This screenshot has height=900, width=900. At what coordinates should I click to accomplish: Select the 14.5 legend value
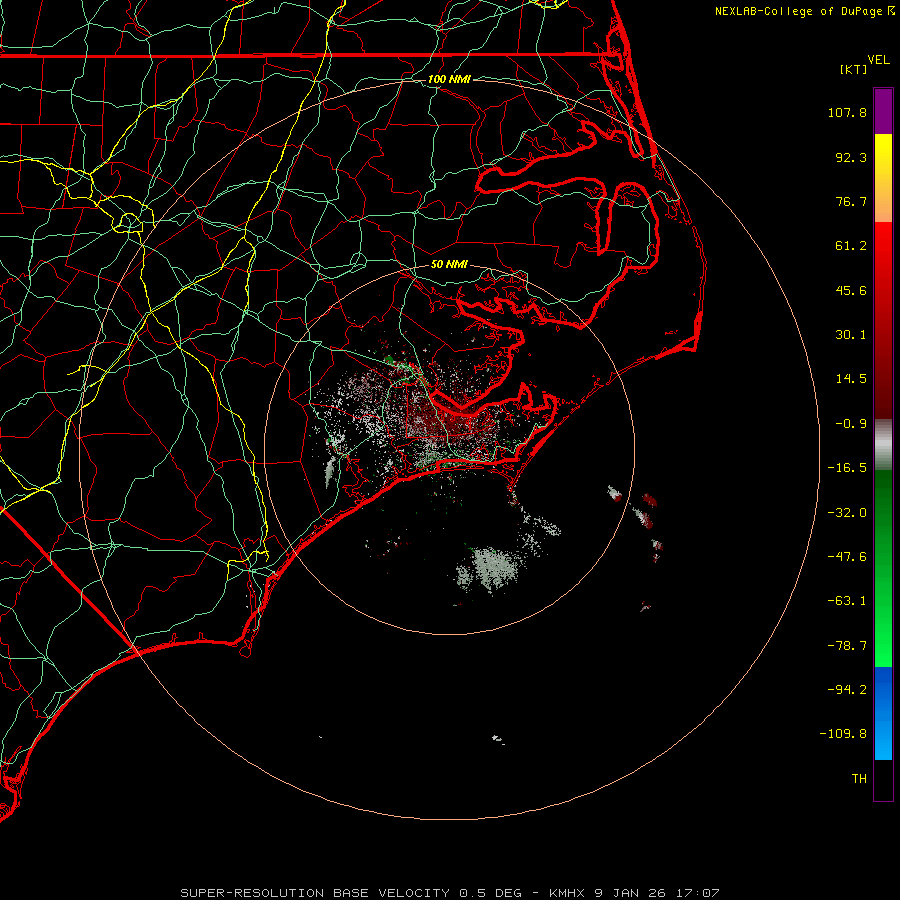pyautogui.click(x=851, y=379)
